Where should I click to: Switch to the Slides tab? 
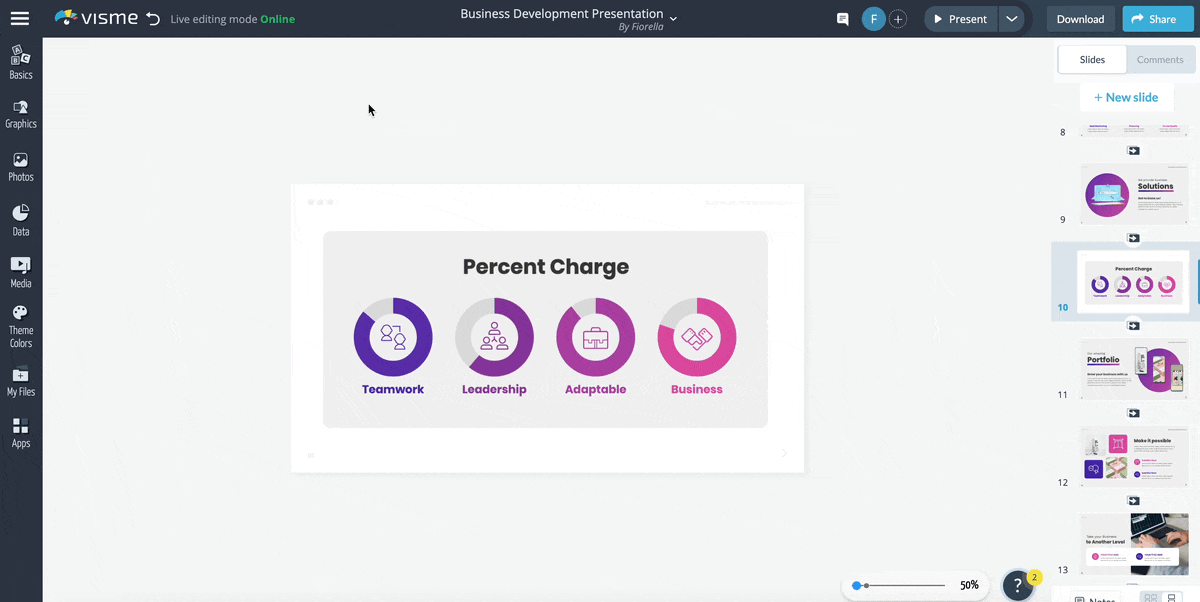[1092, 60]
